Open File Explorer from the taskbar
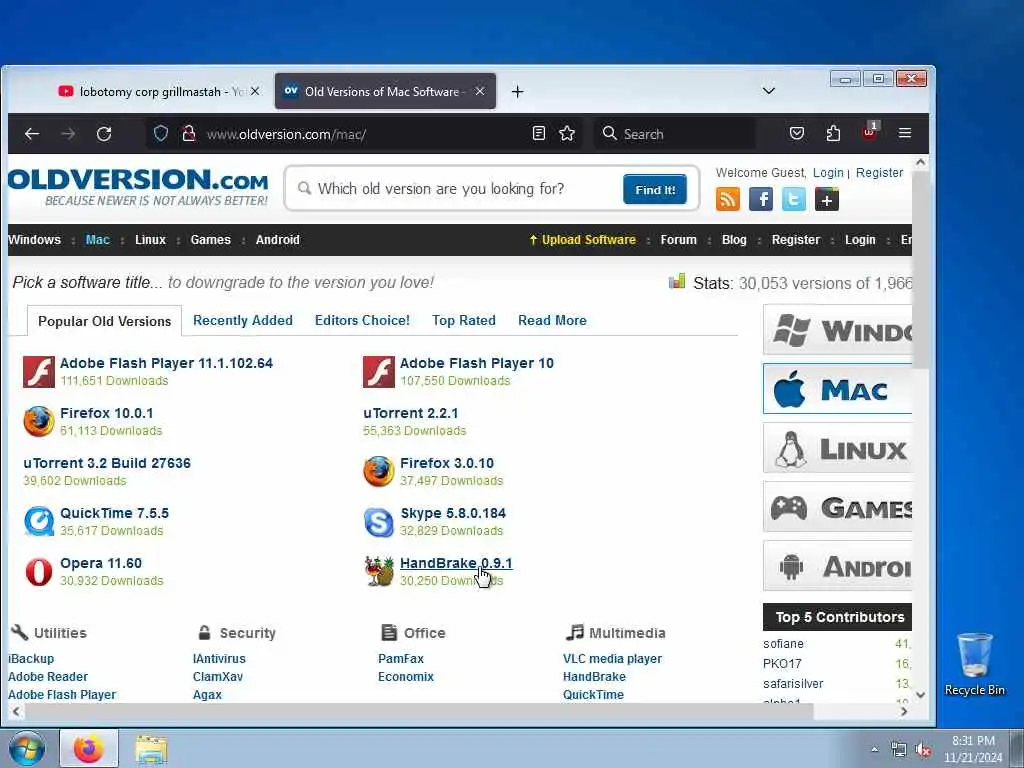The width and height of the screenshot is (1024, 768). click(152, 749)
